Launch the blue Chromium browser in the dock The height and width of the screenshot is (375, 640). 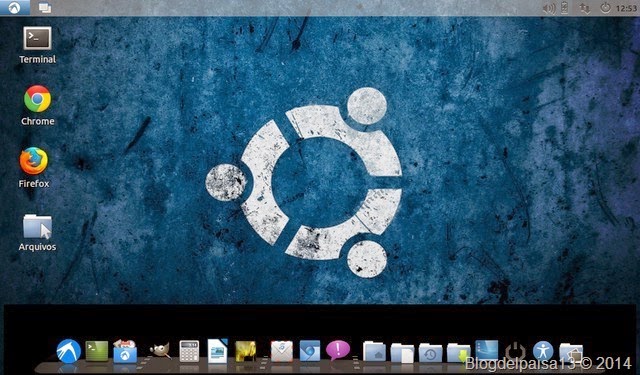tap(310, 351)
